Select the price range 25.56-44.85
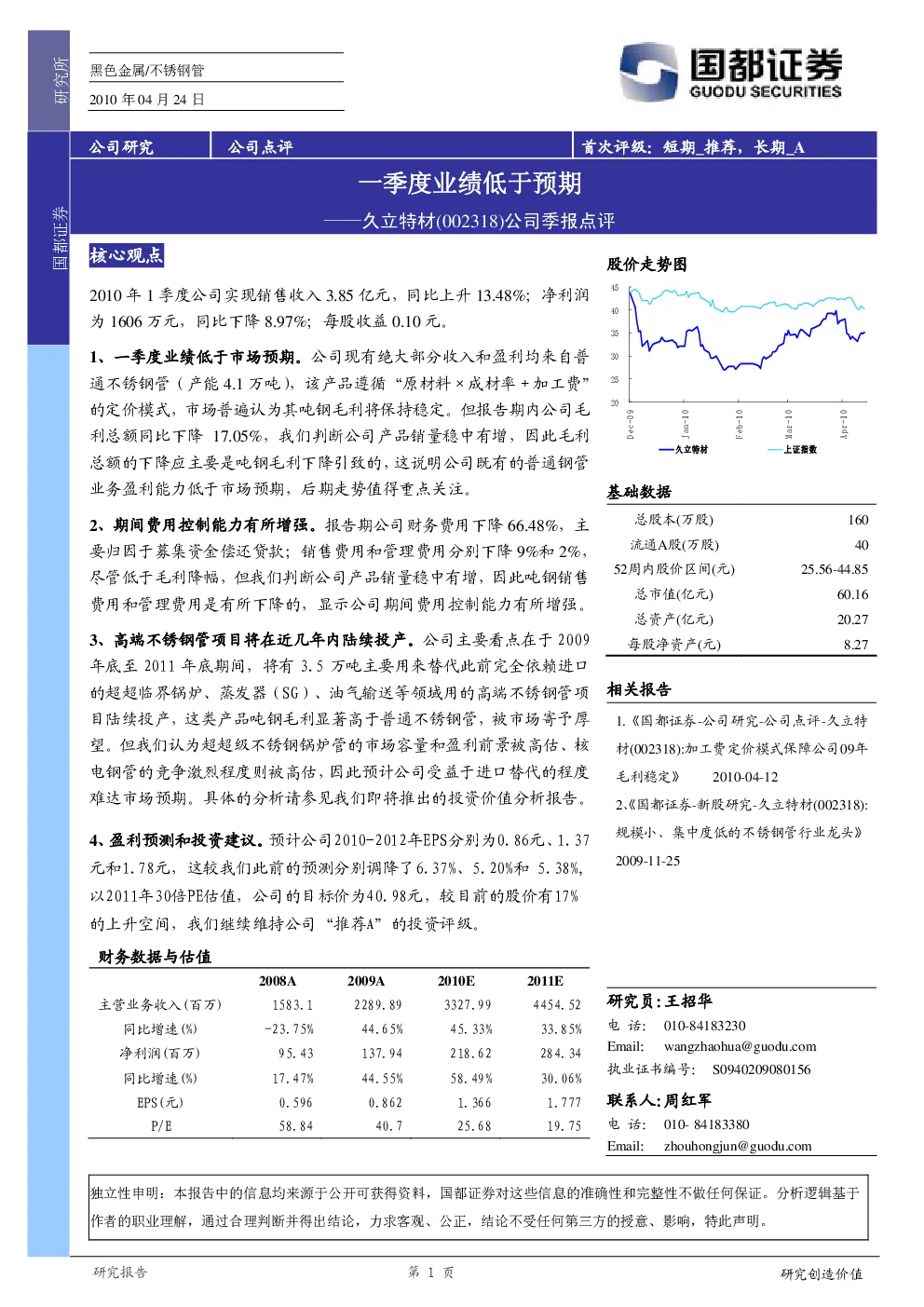 point(835,569)
